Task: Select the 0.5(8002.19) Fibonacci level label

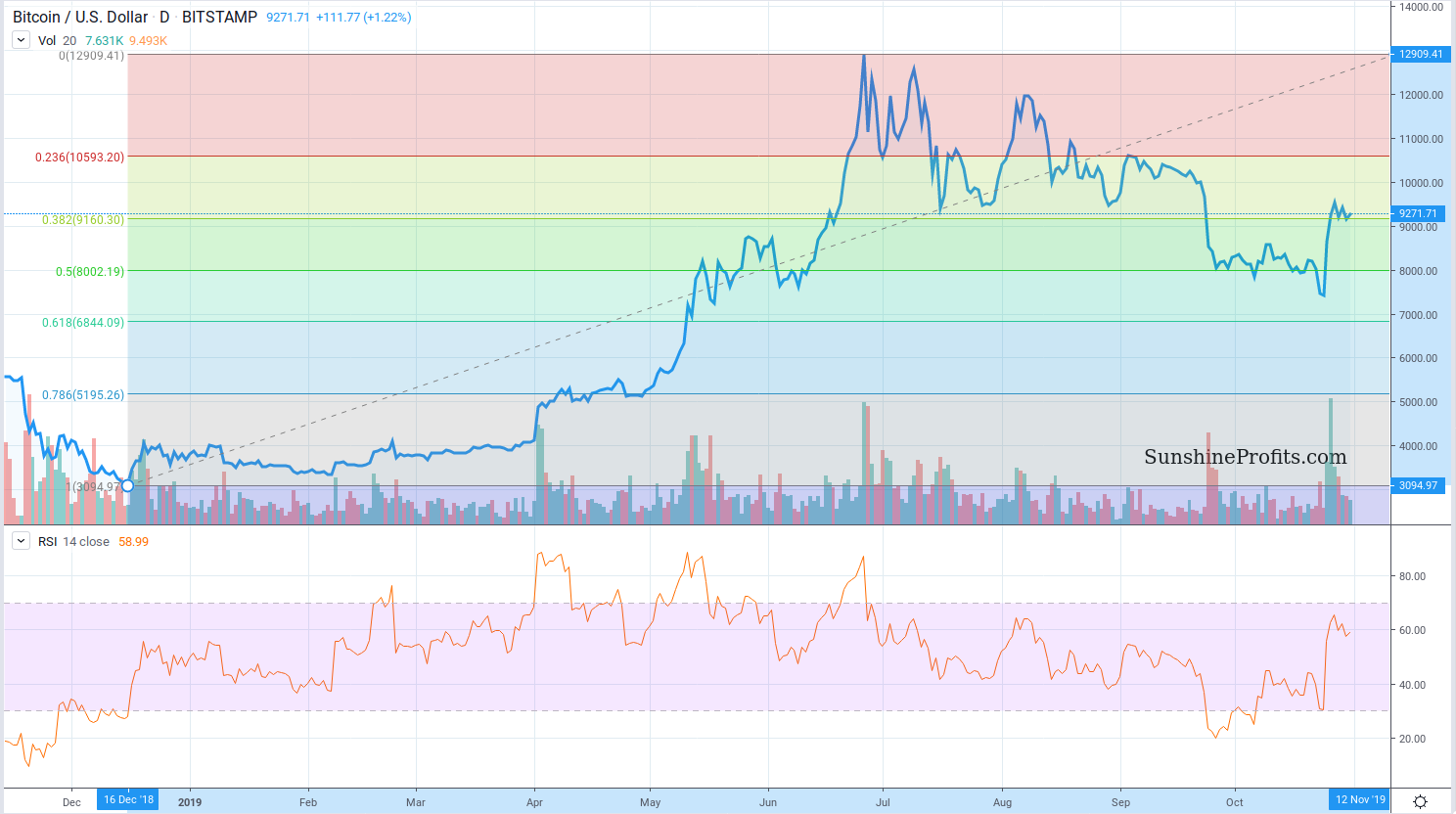Action: [x=90, y=271]
